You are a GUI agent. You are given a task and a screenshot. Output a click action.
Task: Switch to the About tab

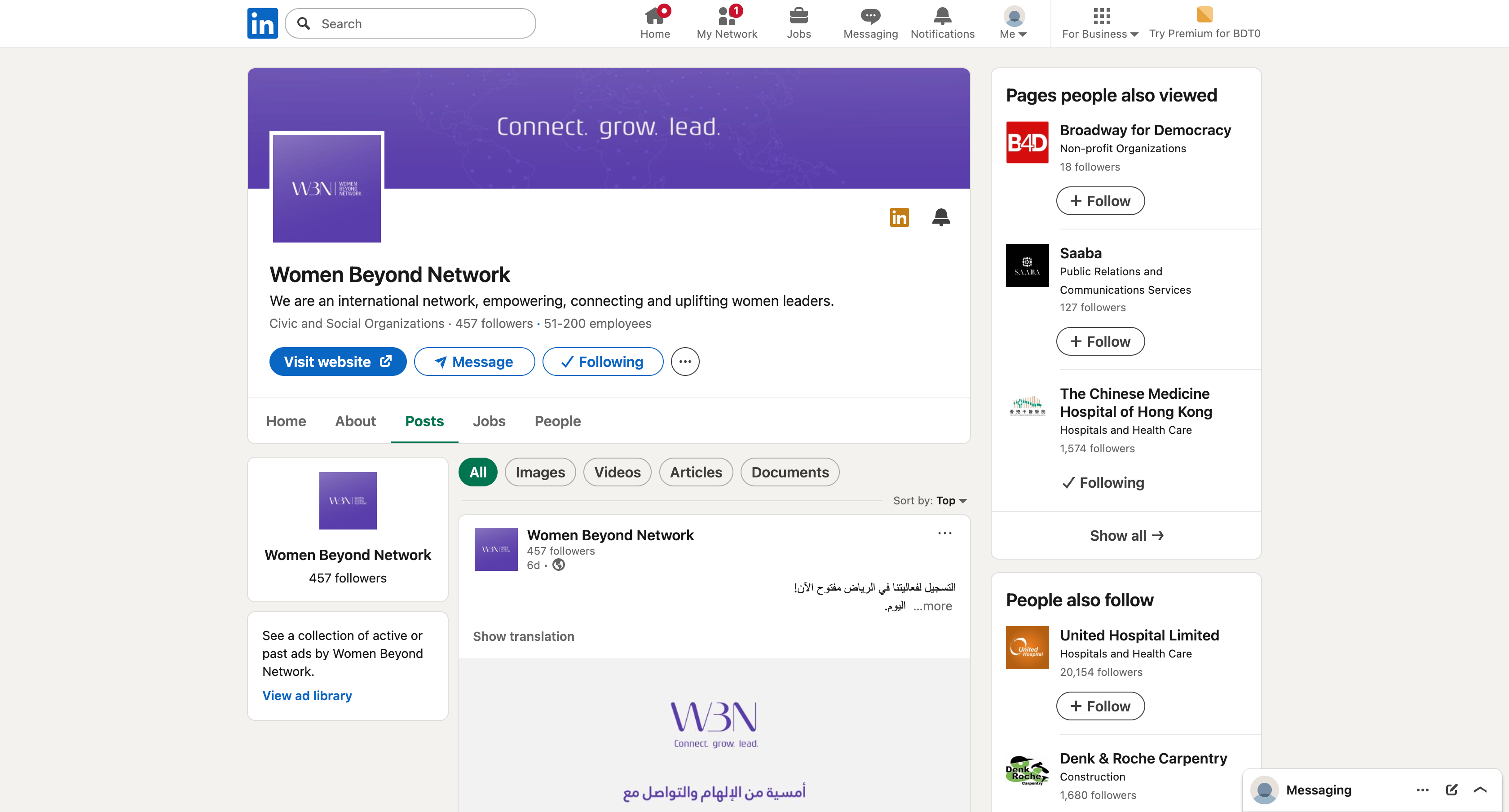tap(355, 421)
